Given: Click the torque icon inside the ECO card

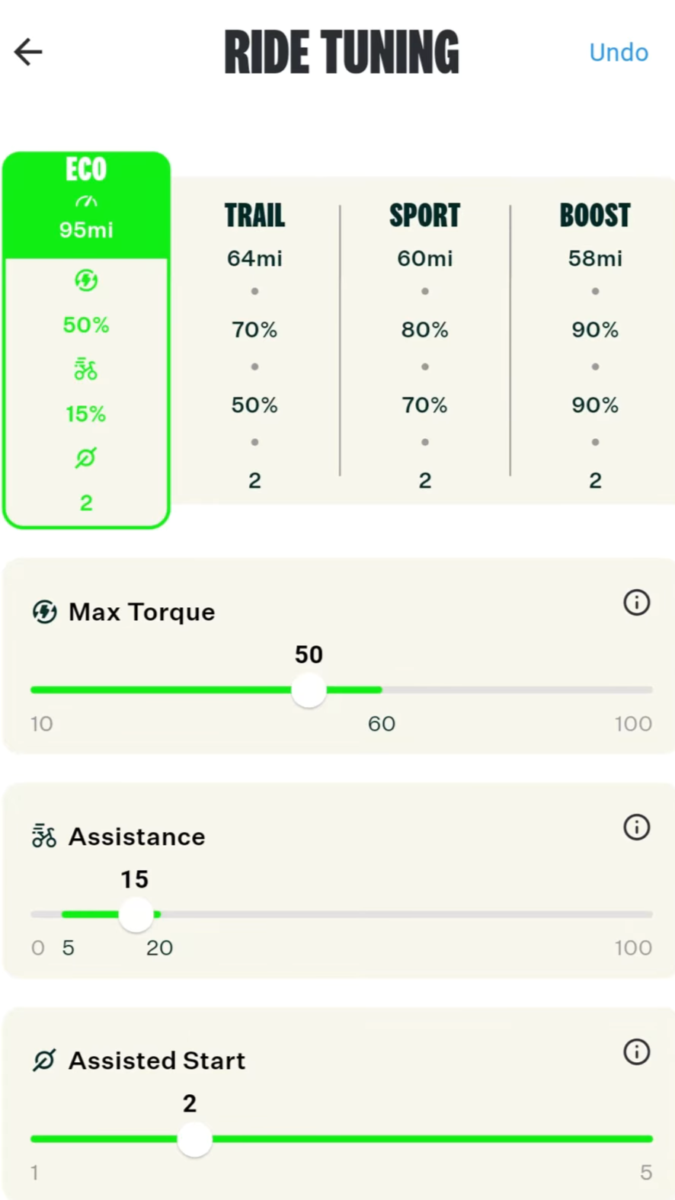Looking at the screenshot, I should click(86, 281).
